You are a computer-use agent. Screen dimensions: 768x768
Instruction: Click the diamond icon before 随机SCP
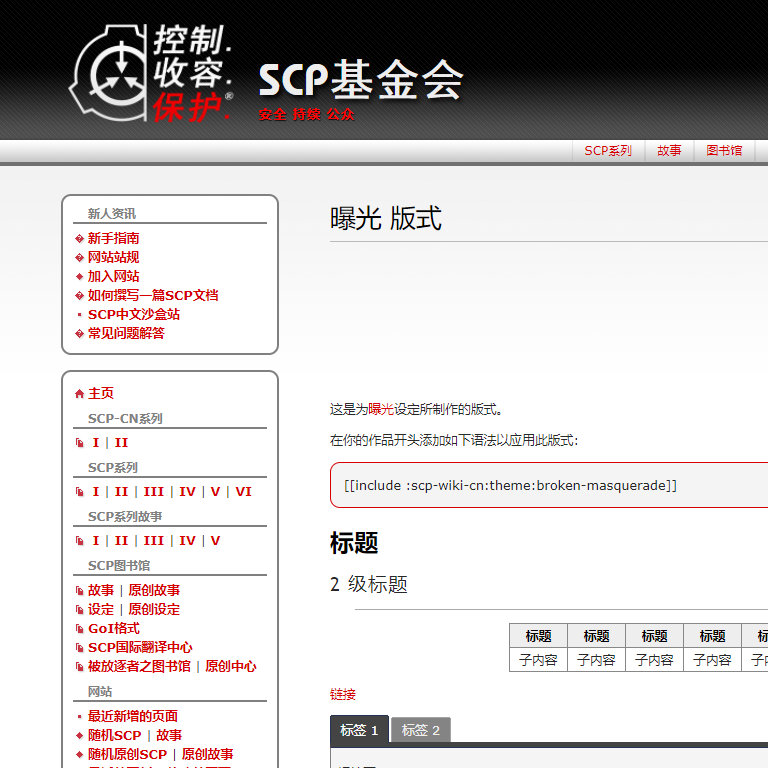(80, 736)
